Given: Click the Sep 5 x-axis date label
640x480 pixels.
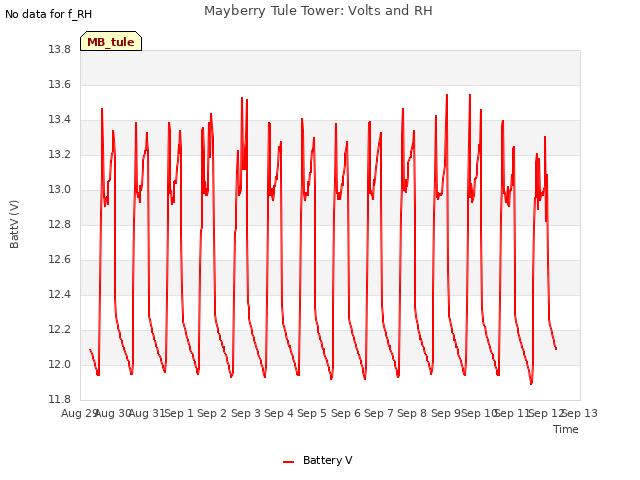Looking at the screenshot, I should click(312, 413).
